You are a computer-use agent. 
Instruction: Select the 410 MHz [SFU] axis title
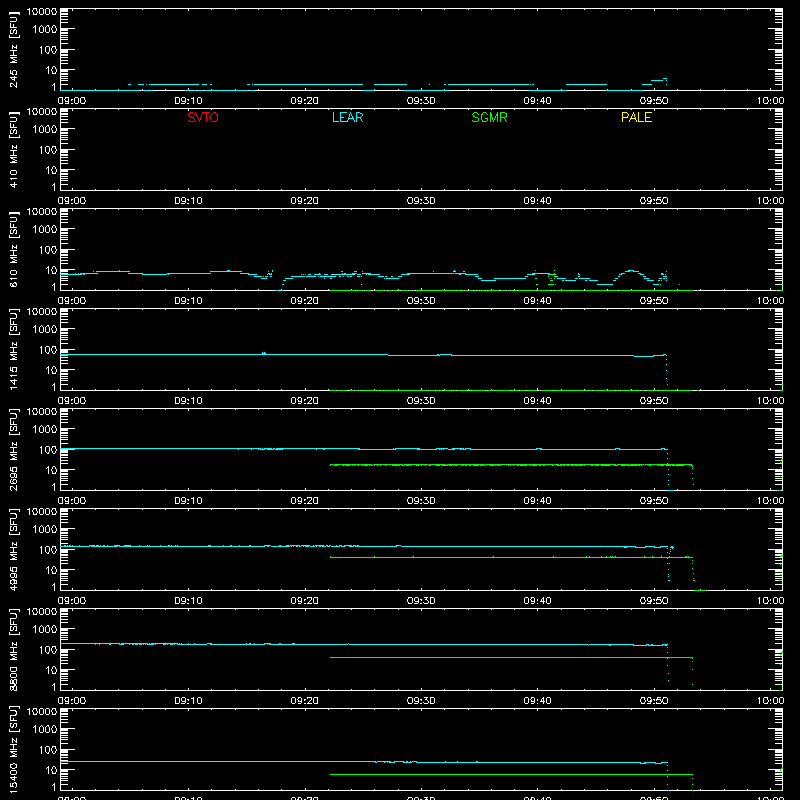pyautogui.click(x=13, y=149)
